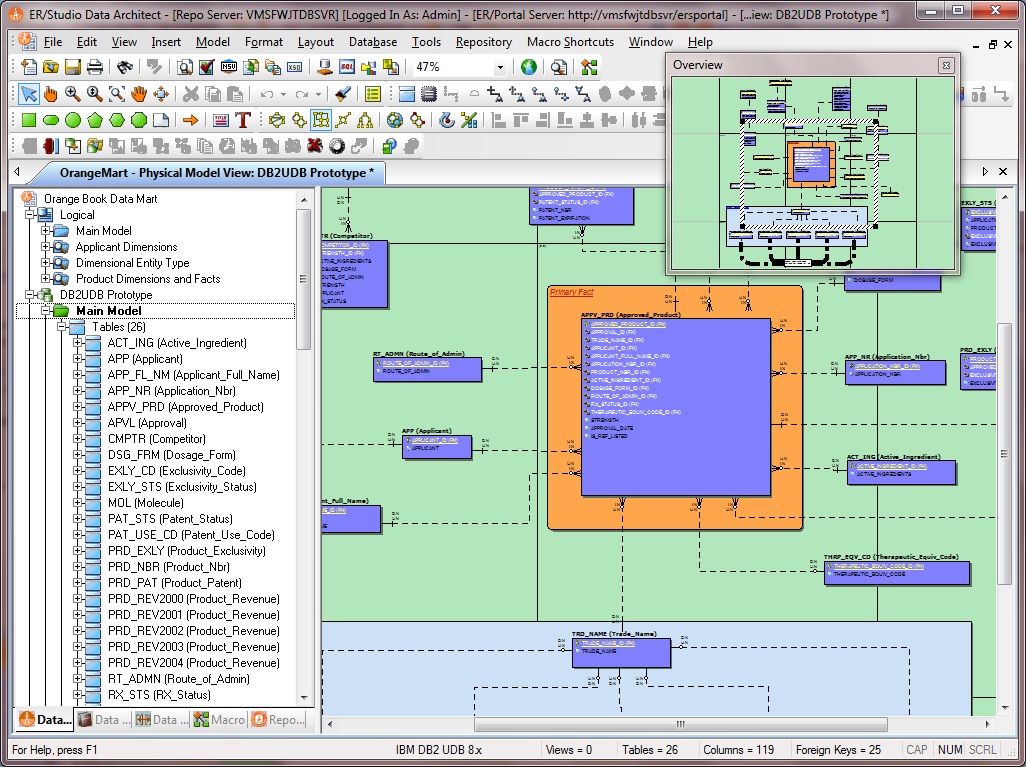Viewport: 1026px width, 767px height.
Task: Collapse the DB2UDB Prototype model node
Action: [x=29, y=294]
